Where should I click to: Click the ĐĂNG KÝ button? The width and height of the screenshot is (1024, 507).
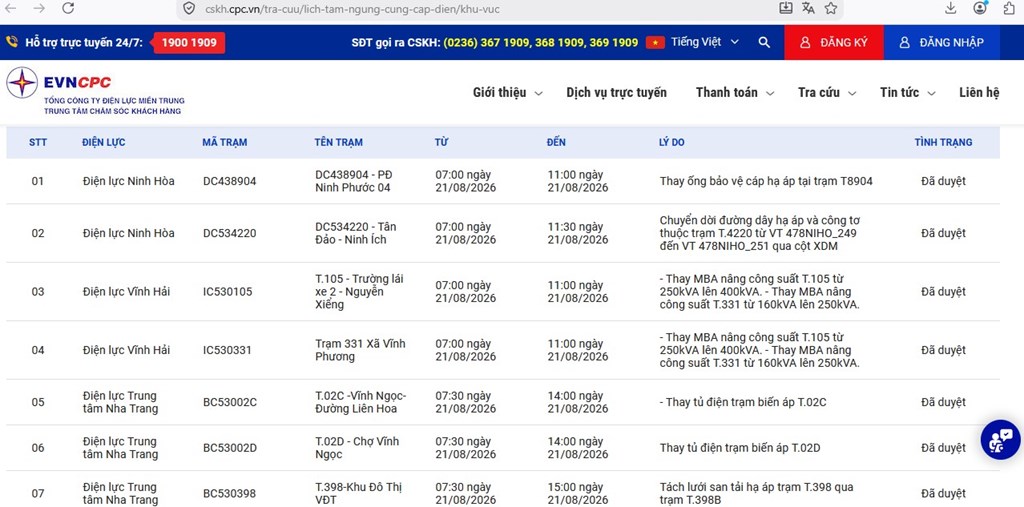(834, 42)
